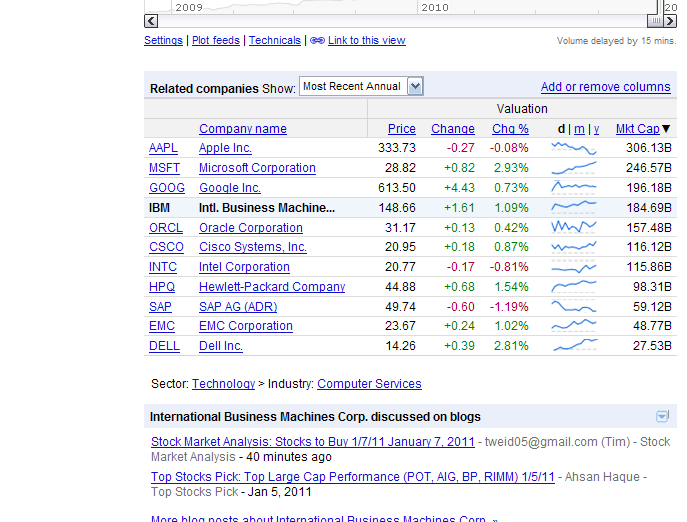The height and width of the screenshot is (522, 687).
Task: Click the chart timeline left scroll arrow
Action: click(150, 20)
